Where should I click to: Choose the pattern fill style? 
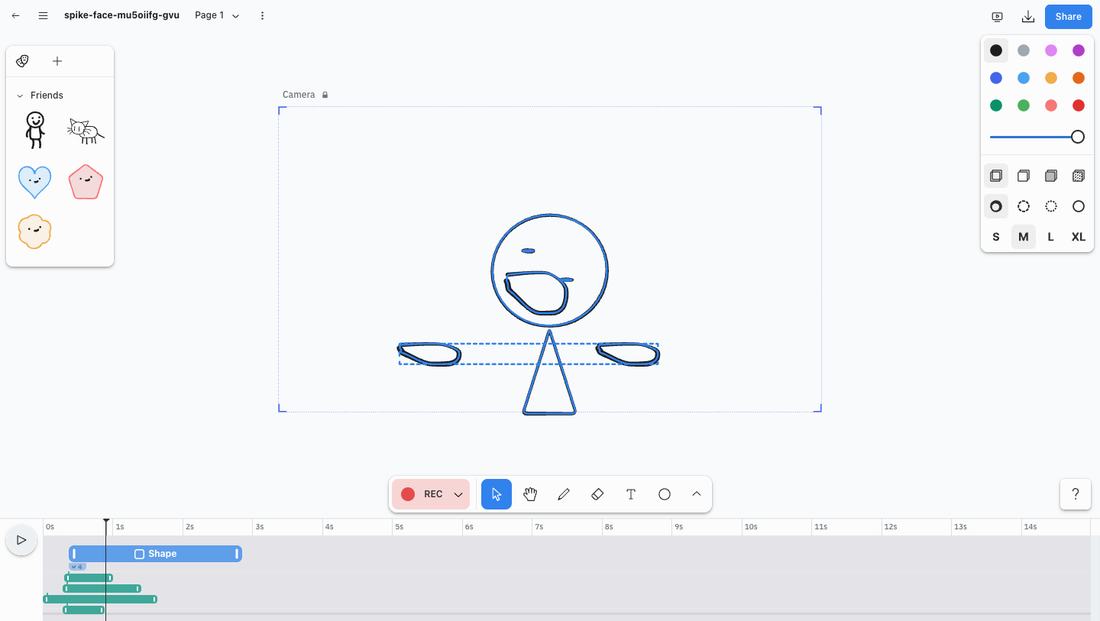pyautogui.click(x=1078, y=175)
